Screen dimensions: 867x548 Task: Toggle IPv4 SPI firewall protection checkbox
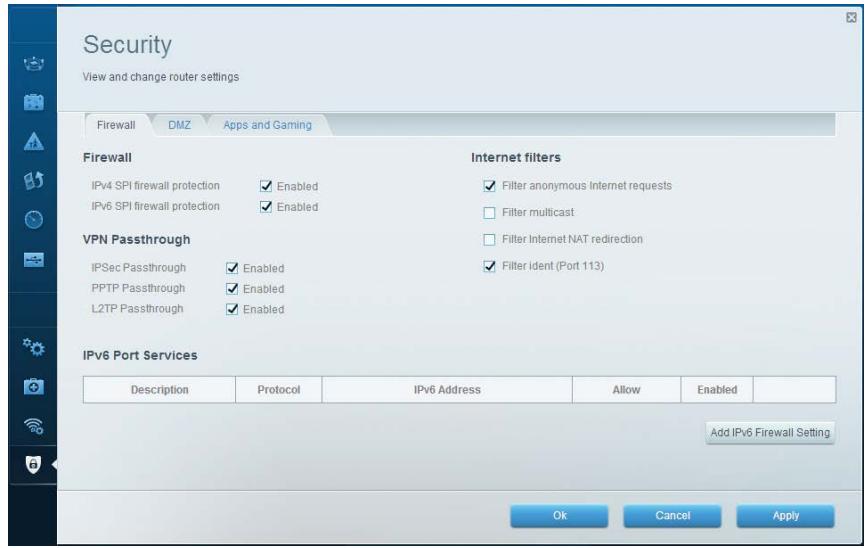coord(266,186)
